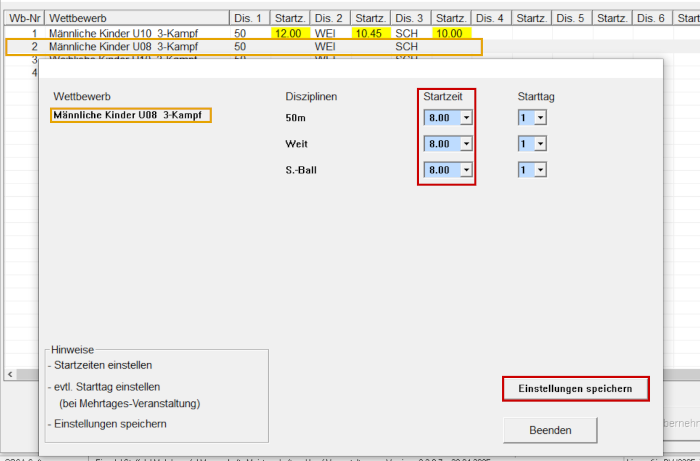Click the Wb-Nr column header
700x461 pixels.
(24, 19)
